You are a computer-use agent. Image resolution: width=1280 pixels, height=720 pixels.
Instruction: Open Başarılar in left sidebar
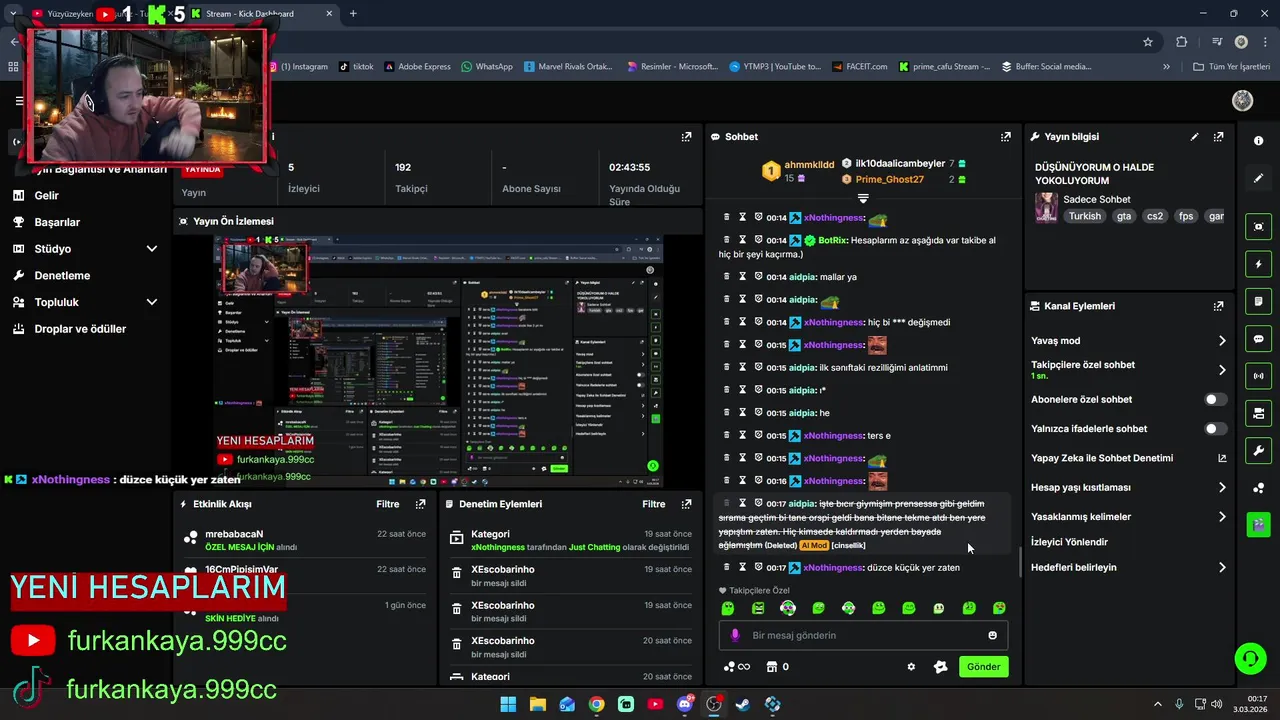tap(57, 222)
